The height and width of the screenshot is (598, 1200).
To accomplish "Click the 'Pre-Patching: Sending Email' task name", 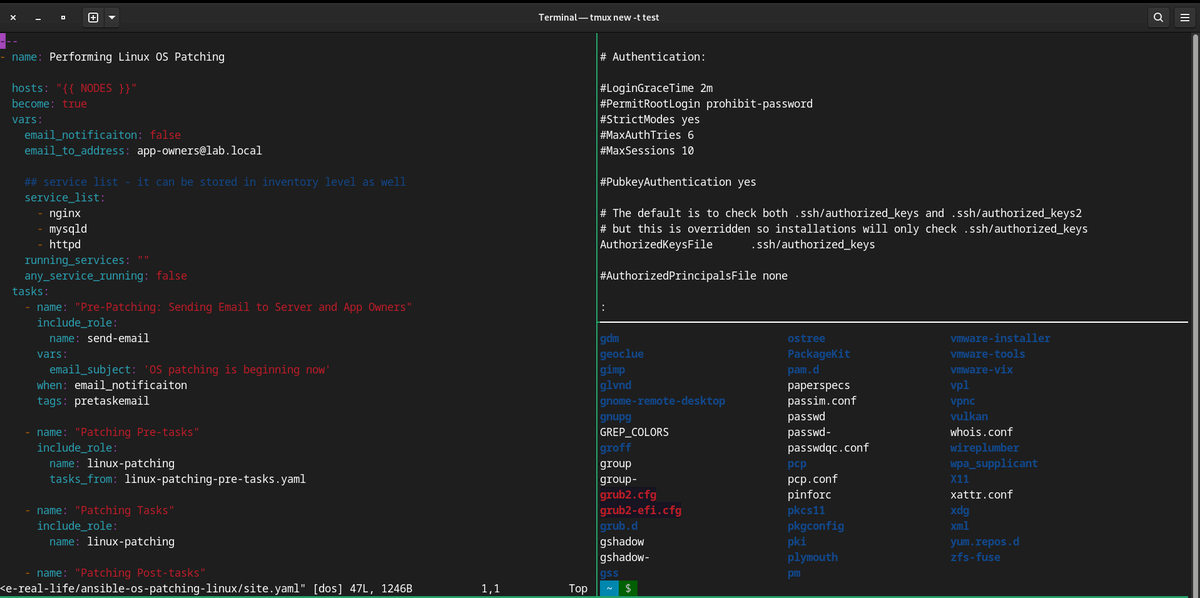I will click(x=244, y=307).
